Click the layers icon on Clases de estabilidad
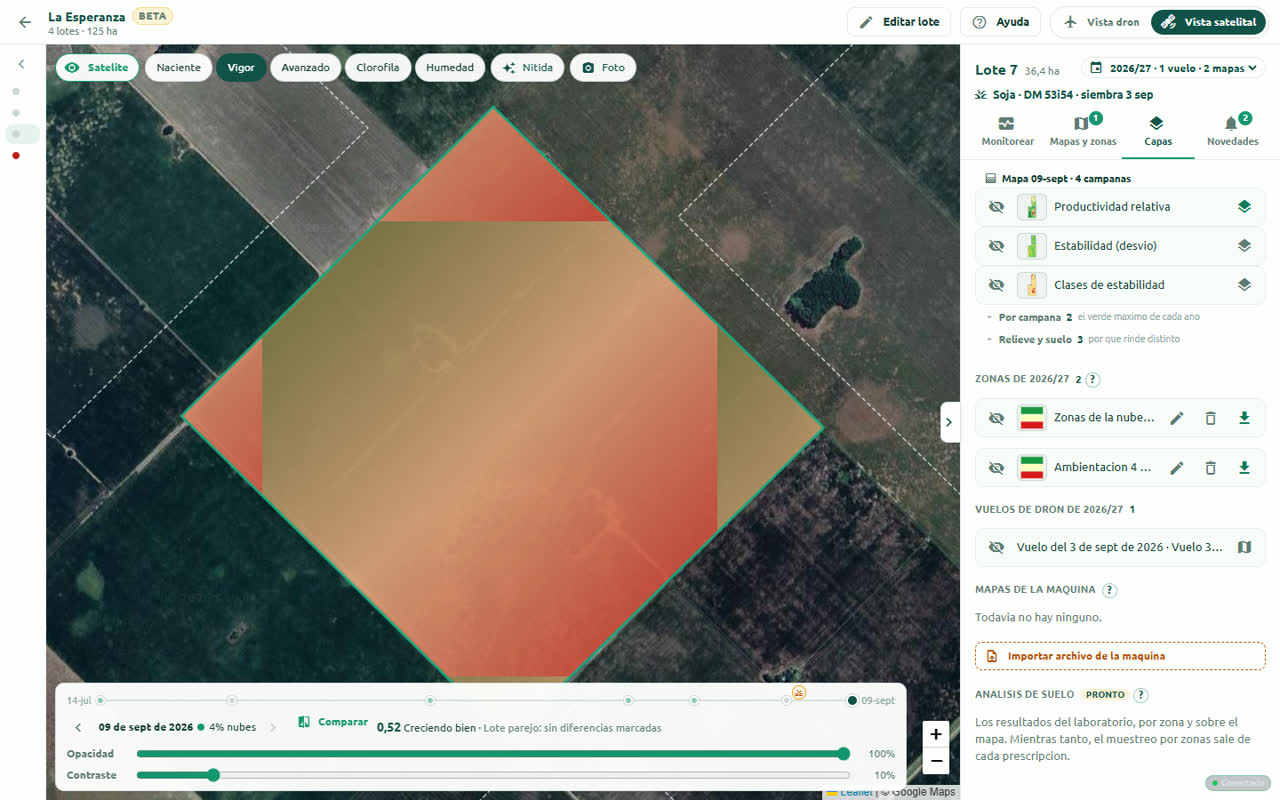The height and width of the screenshot is (800, 1280). 1244,285
